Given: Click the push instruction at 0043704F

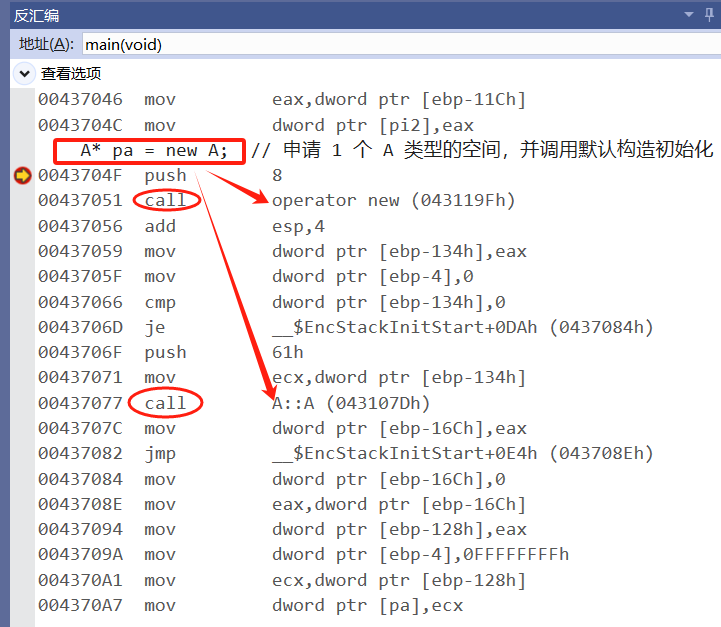Looking at the screenshot, I should 165,176.
